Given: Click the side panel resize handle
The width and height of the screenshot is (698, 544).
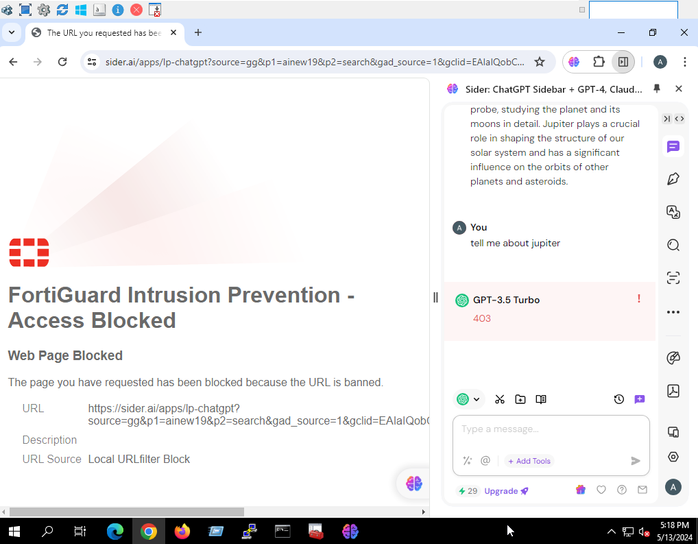Looking at the screenshot, I should point(435,297).
